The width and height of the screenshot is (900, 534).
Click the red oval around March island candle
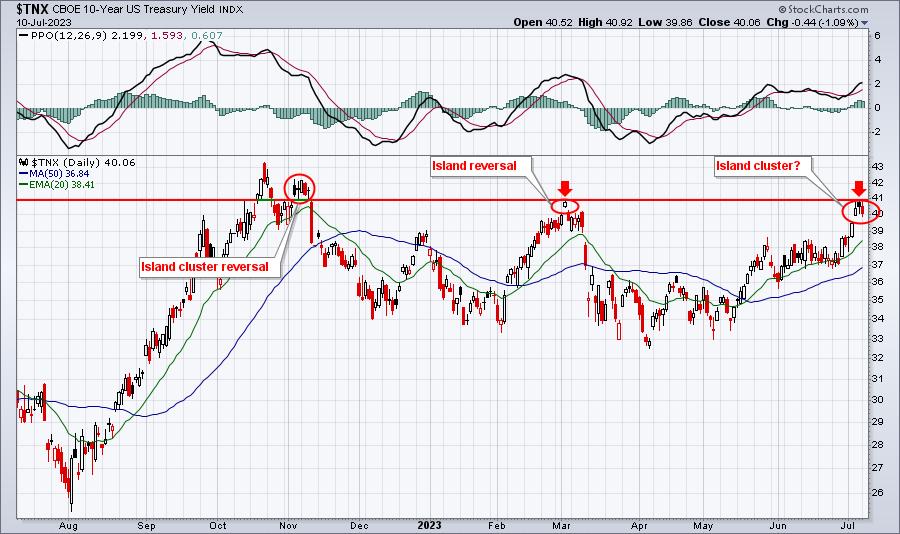(565, 206)
